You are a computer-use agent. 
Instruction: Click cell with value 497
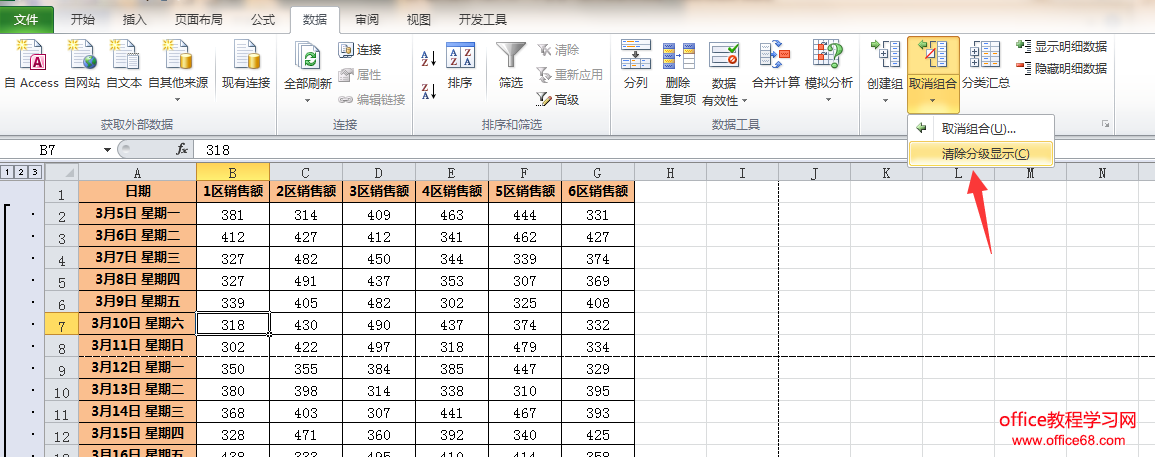point(379,346)
